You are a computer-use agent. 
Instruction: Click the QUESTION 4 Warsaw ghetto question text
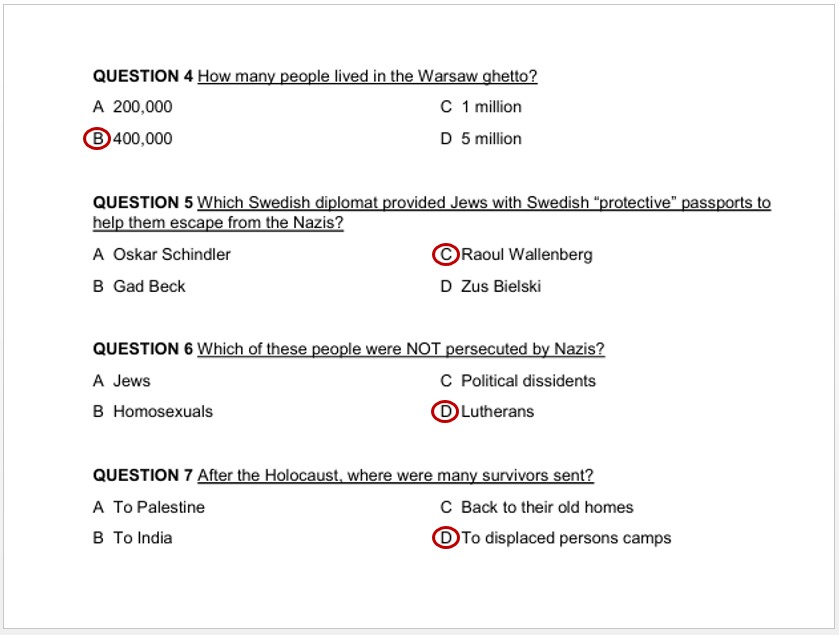367,76
